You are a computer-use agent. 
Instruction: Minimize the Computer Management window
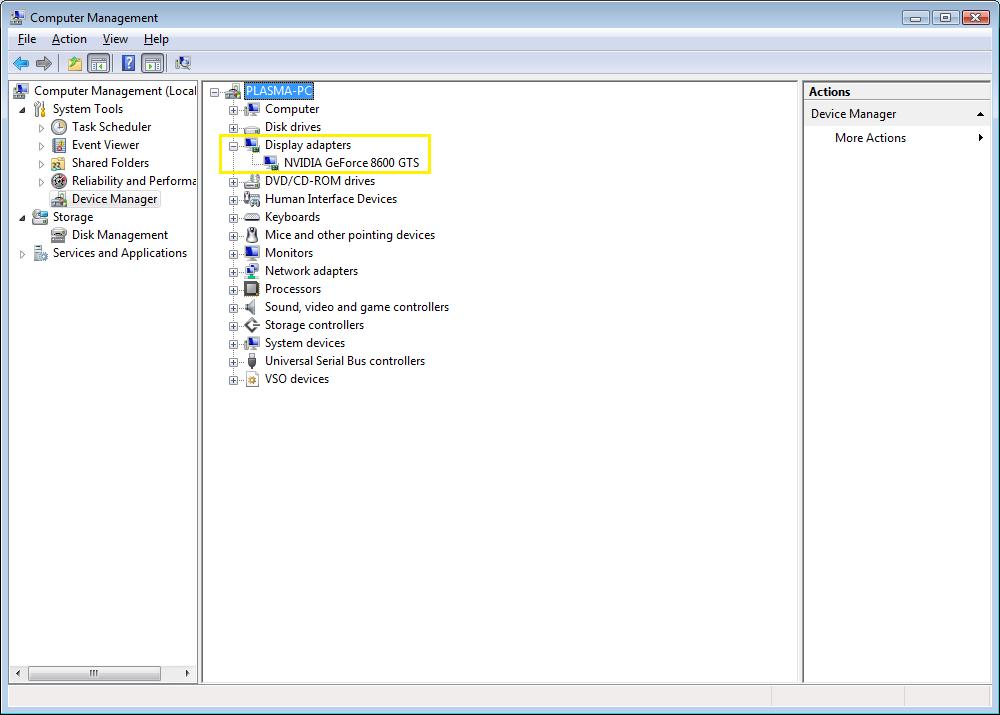(x=915, y=18)
